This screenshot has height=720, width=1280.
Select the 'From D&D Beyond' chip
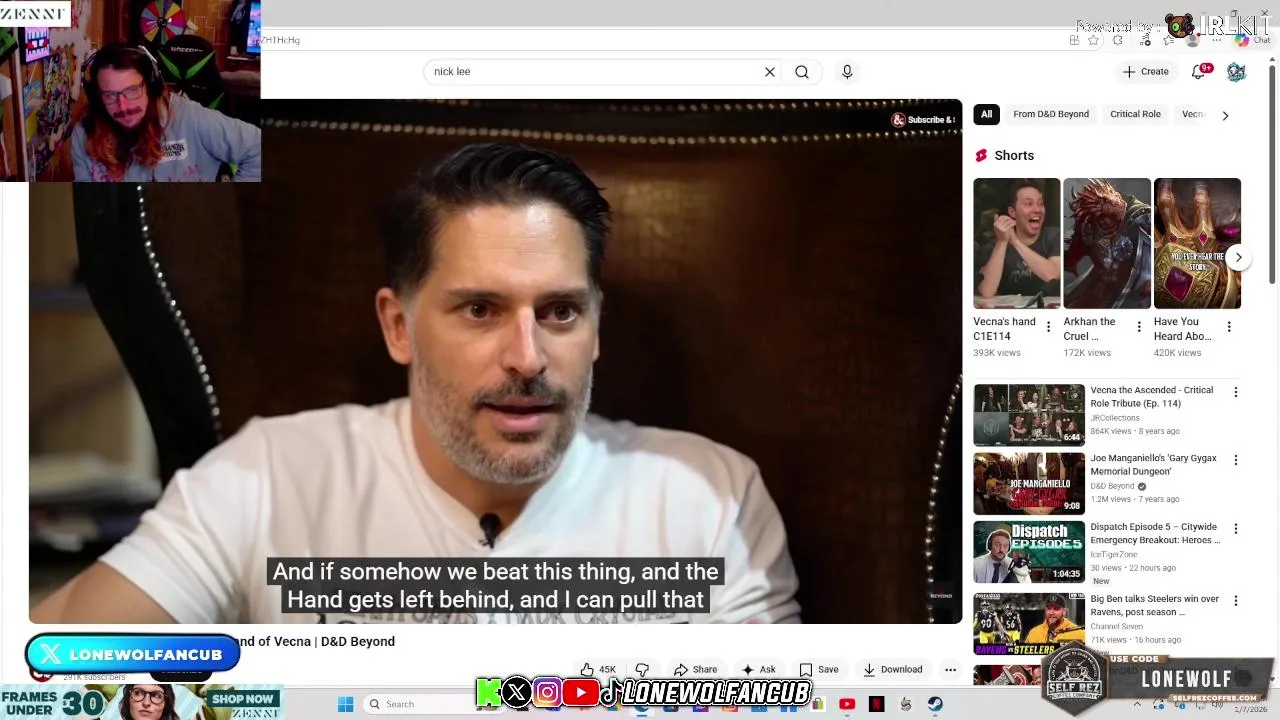[1051, 114]
